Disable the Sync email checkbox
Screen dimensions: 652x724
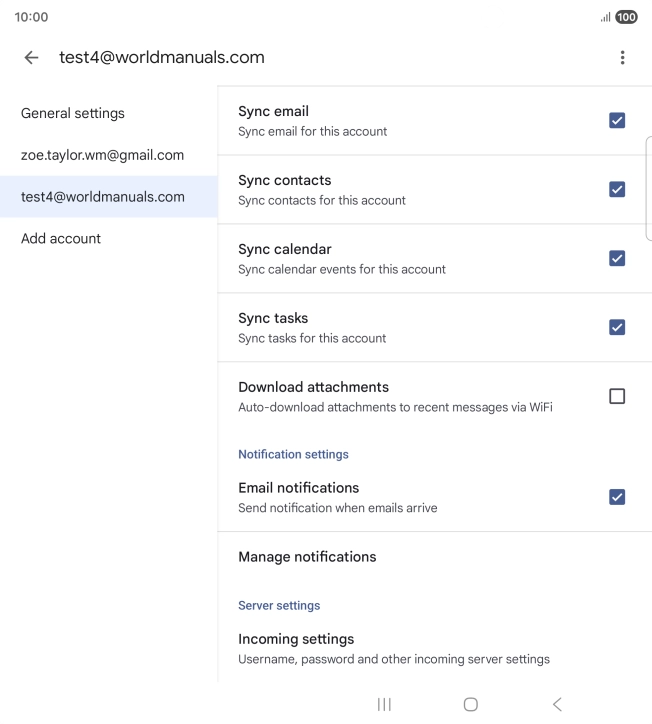click(617, 121)
